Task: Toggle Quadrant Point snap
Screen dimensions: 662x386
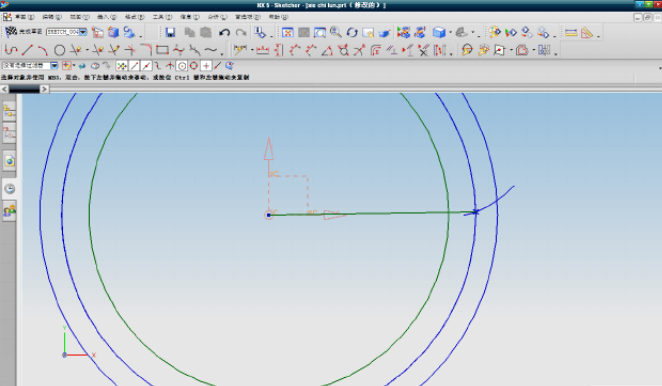Action: pyautogui.click(x=194, y=66)
